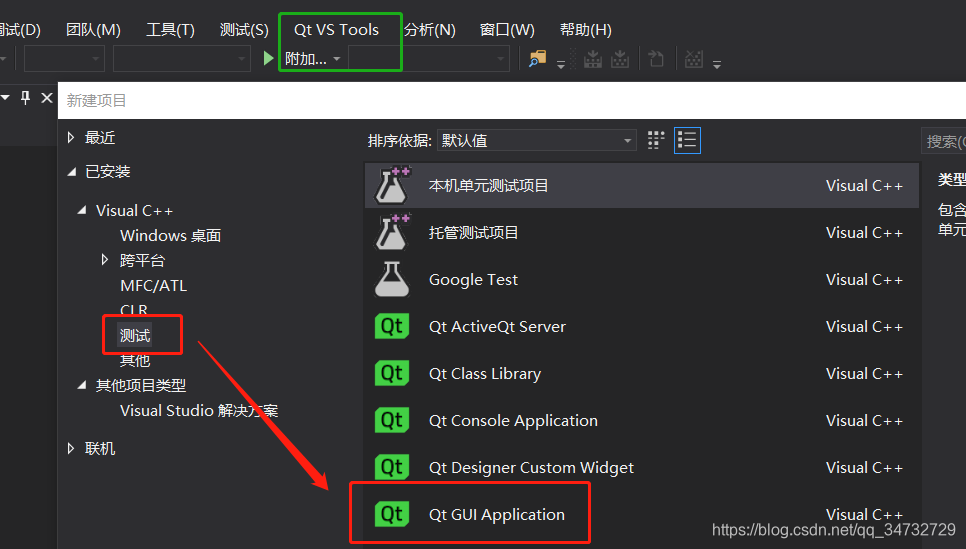
Task: Open the 工具(T) menu
Action: click(170, 30)
